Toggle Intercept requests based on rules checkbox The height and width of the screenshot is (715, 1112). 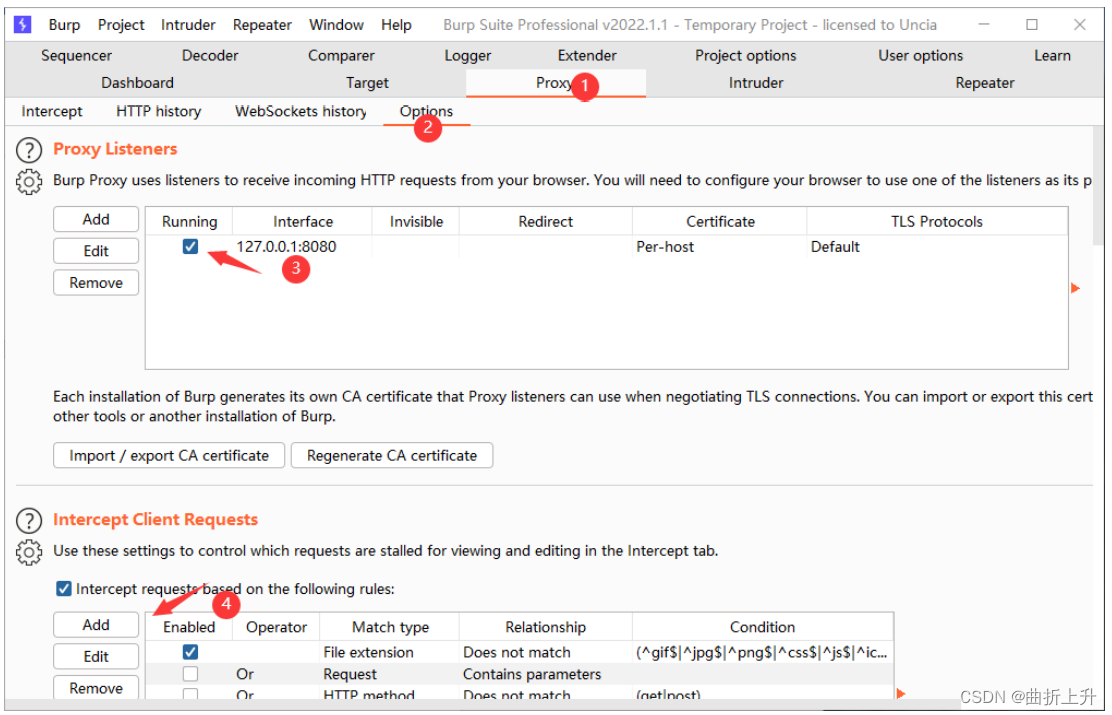(64, 589)
